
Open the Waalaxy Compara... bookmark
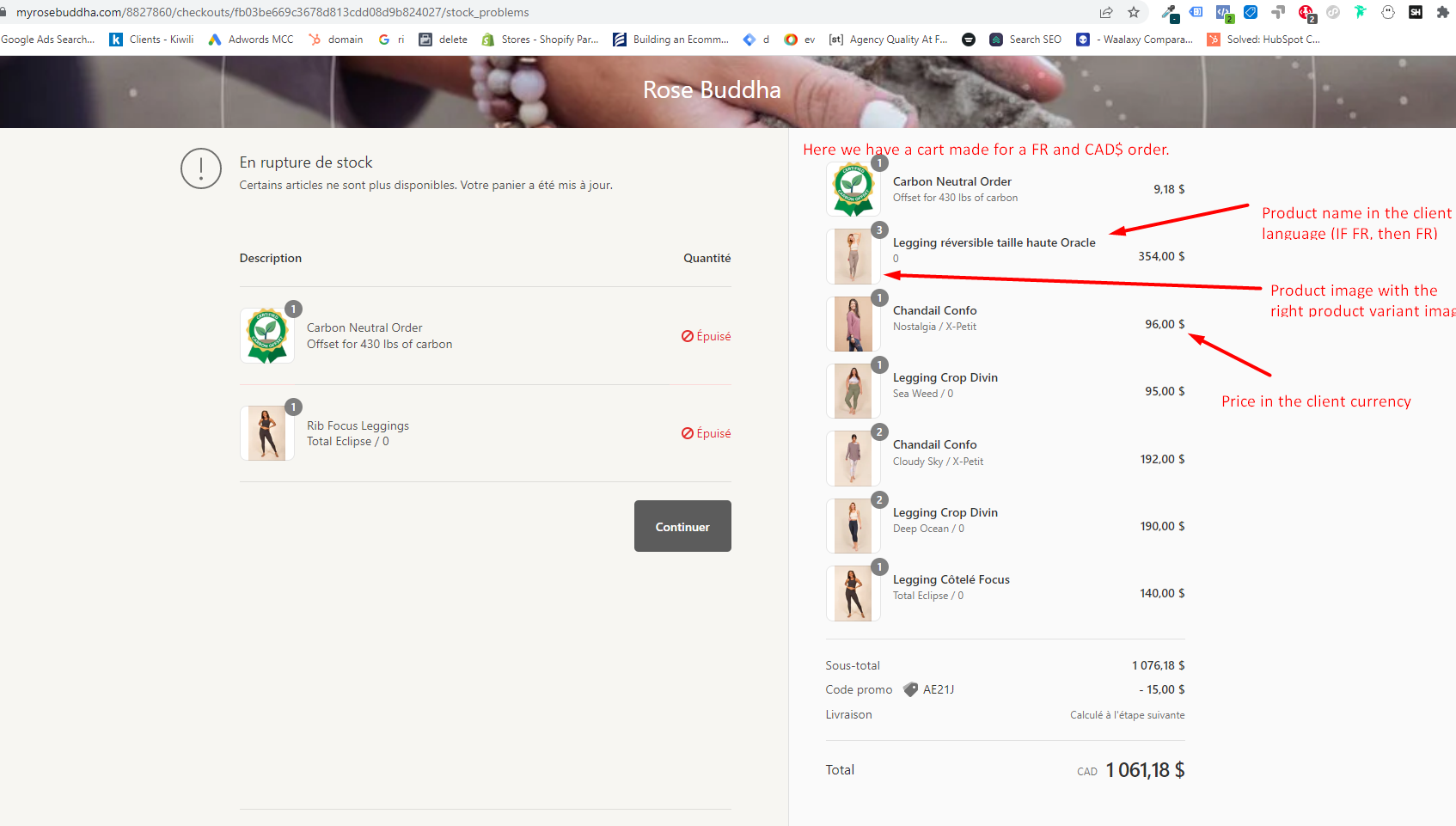(x=1135, y=40)
